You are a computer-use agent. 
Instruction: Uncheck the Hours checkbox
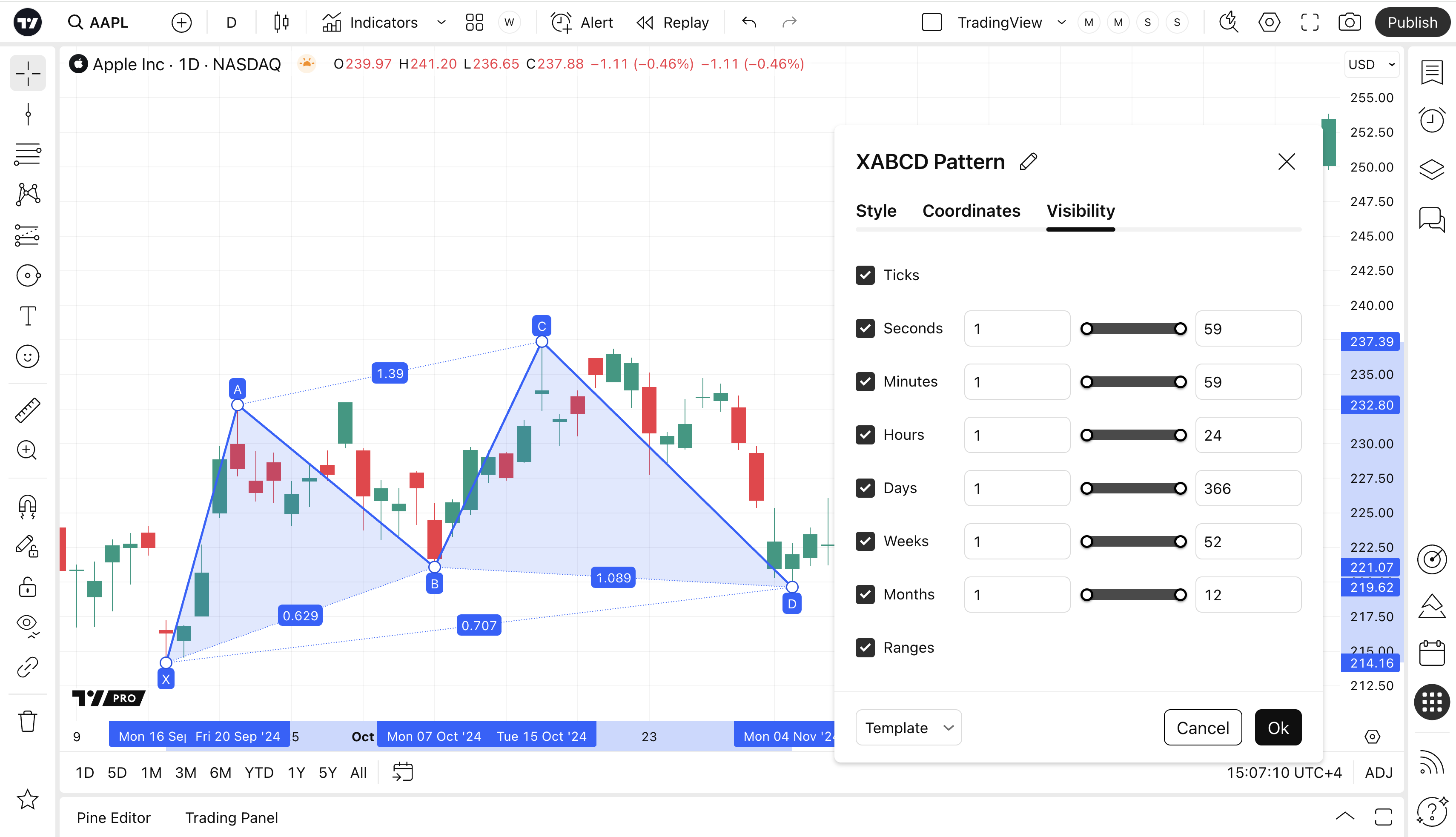(865, 435)
